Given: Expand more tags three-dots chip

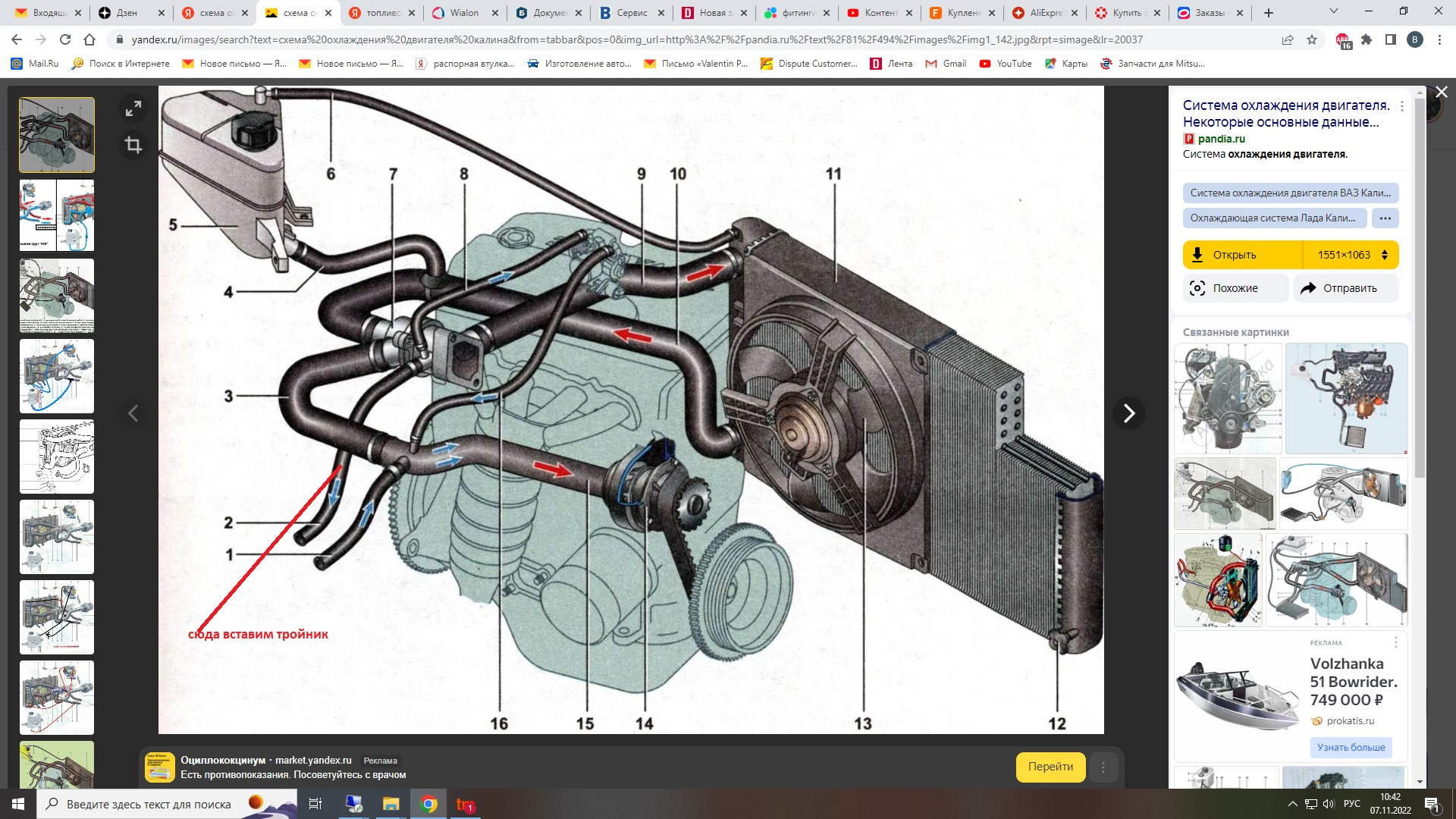Looking at the screenshot, I should pos(1385,218).
